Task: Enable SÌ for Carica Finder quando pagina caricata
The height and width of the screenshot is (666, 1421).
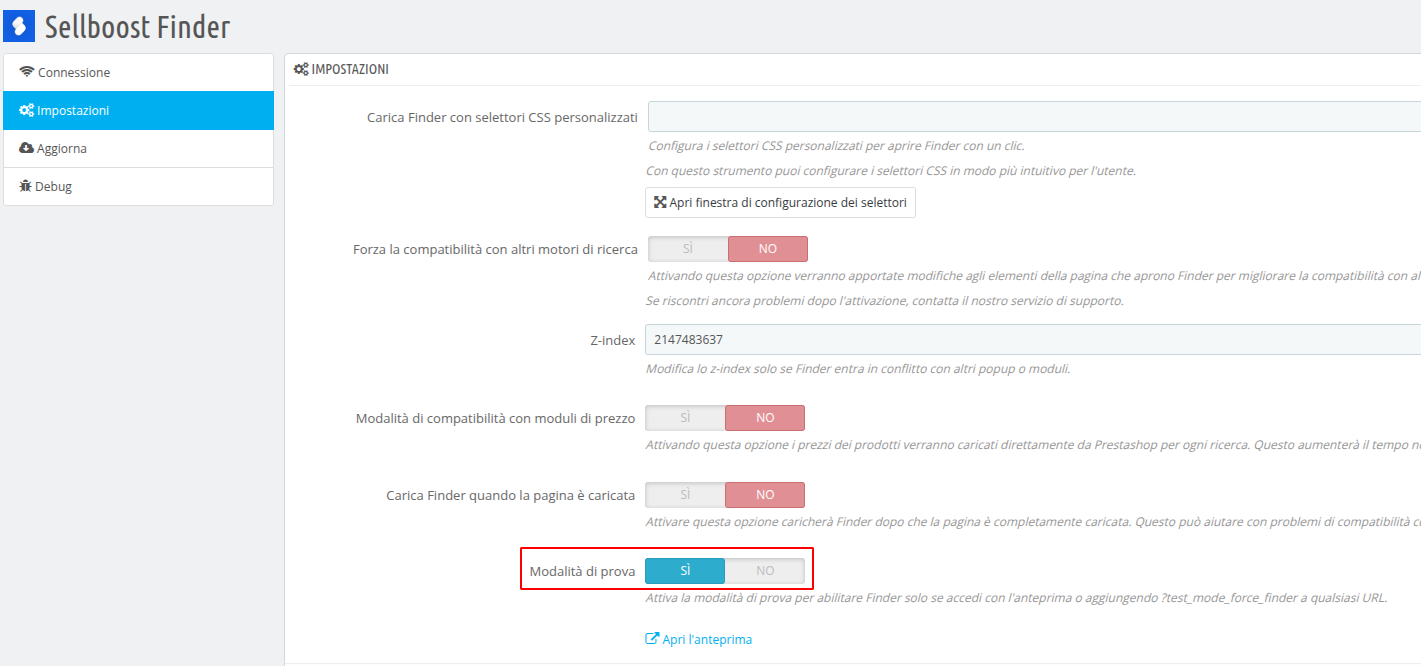Action: click(685, 495)
